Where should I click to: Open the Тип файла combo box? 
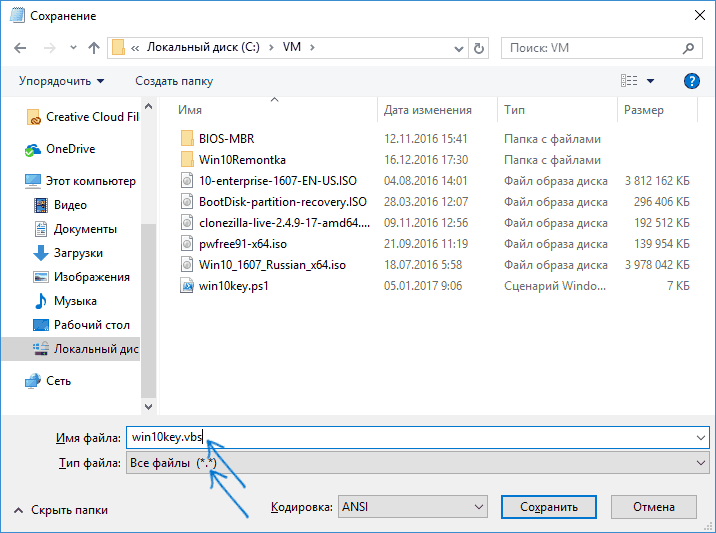(x=417, y=463)
